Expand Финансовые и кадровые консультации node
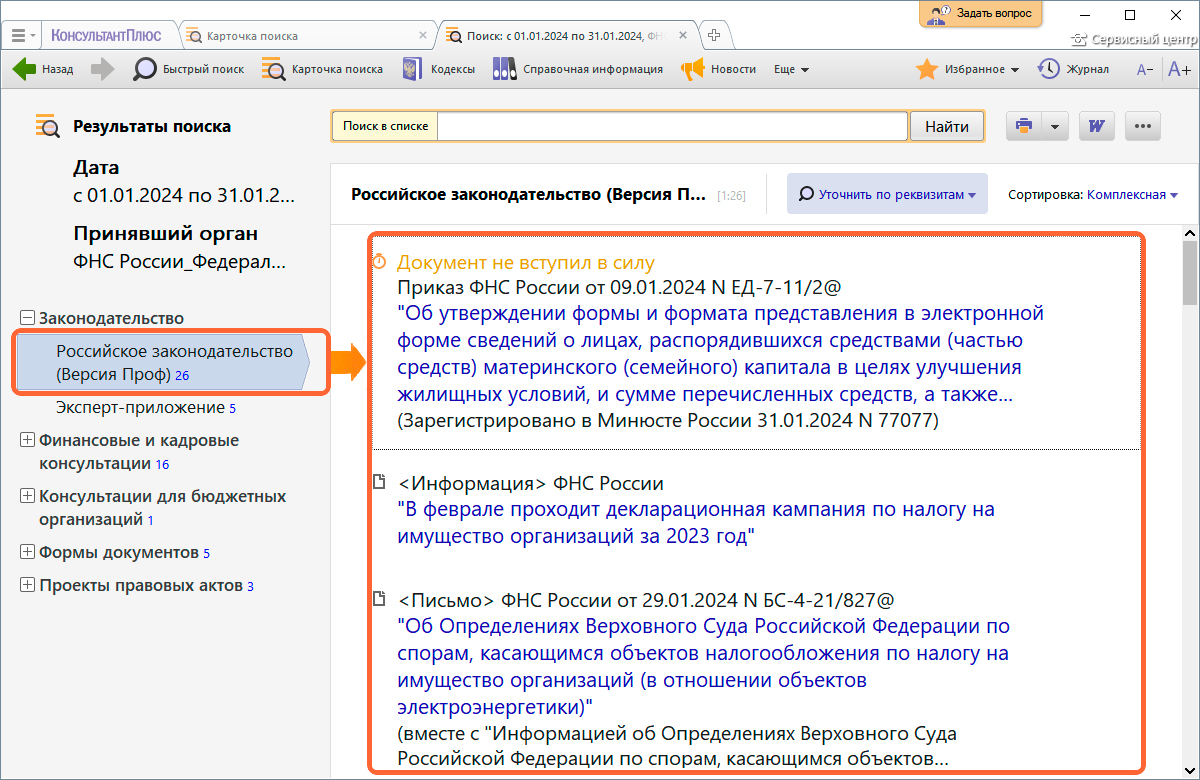This screenshot has height=780, width=1200. tap(28, 440)
